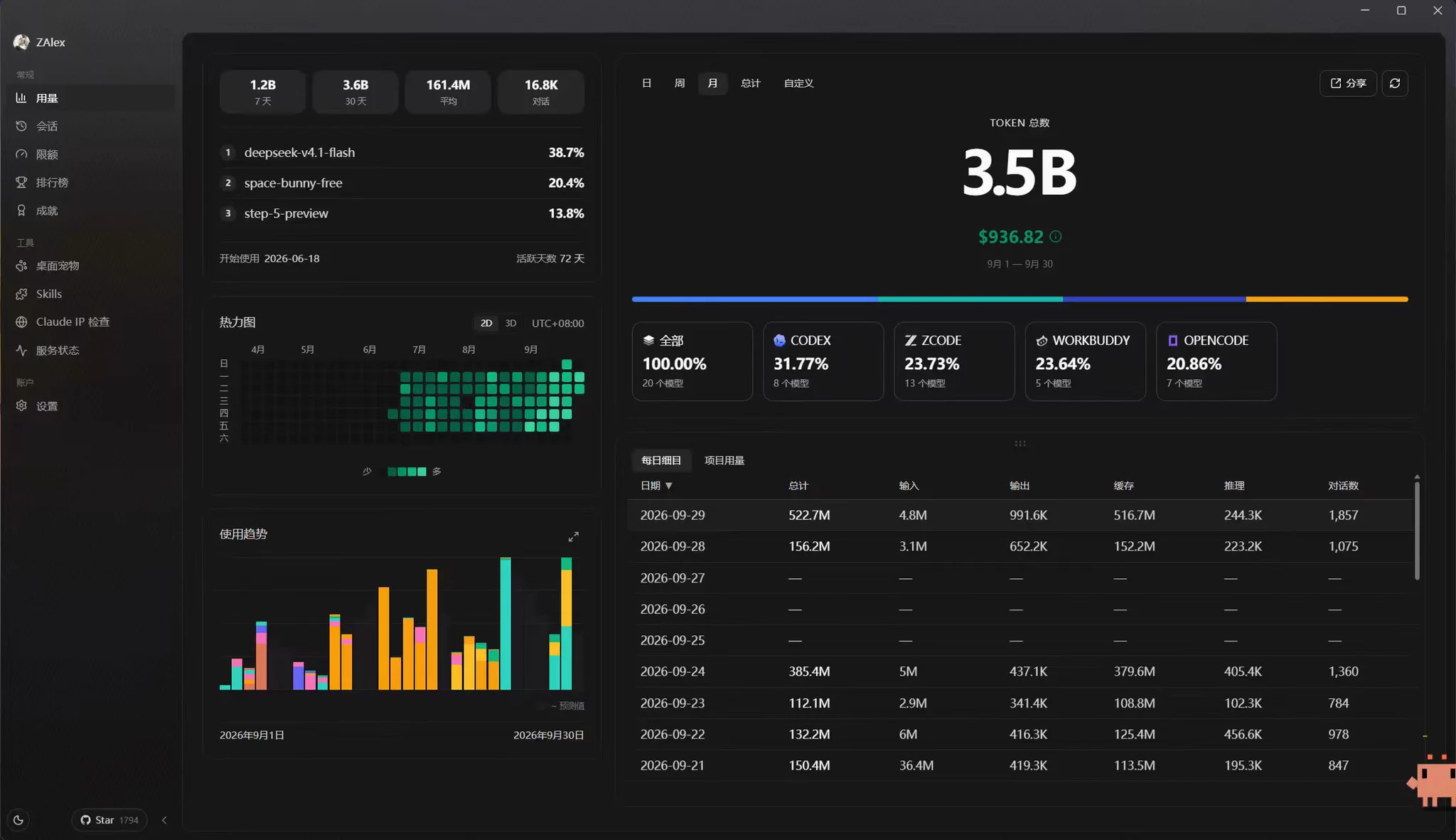Open the 服务状态 pulse icon
This screenshot has height=840, width=1456.
(21, 350)
